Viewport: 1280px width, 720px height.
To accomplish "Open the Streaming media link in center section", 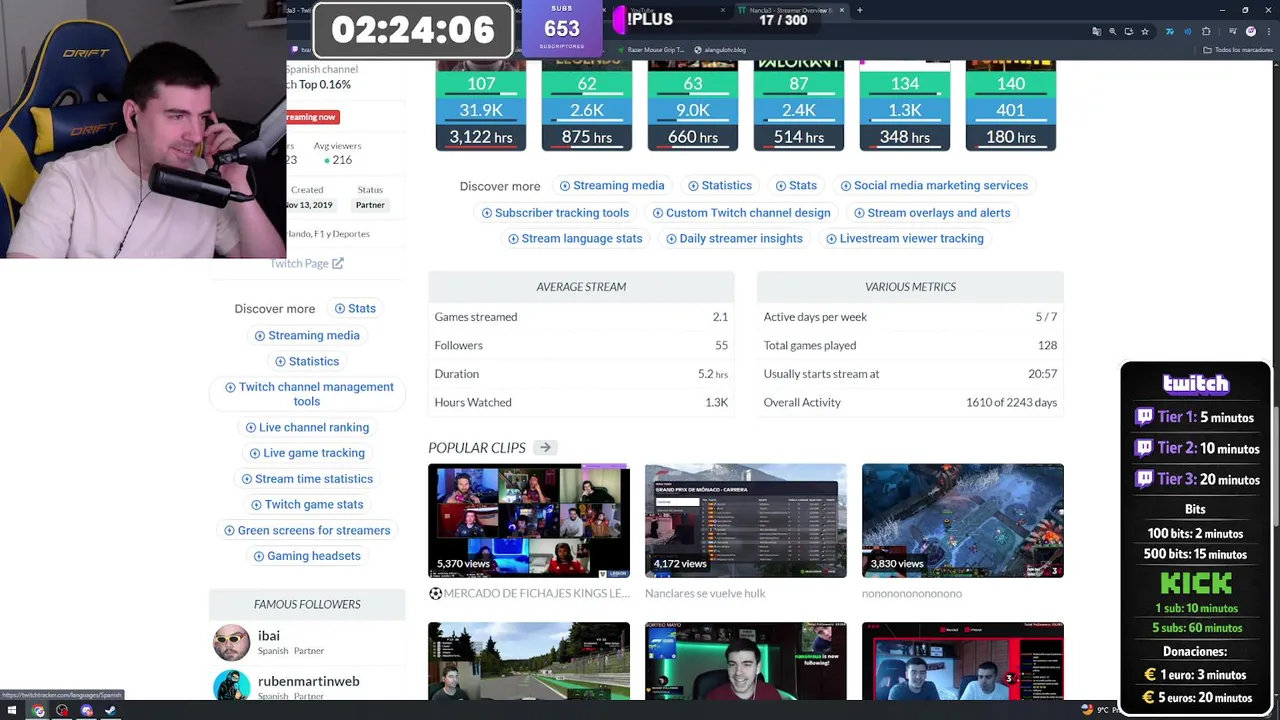I will click(612, 185).
